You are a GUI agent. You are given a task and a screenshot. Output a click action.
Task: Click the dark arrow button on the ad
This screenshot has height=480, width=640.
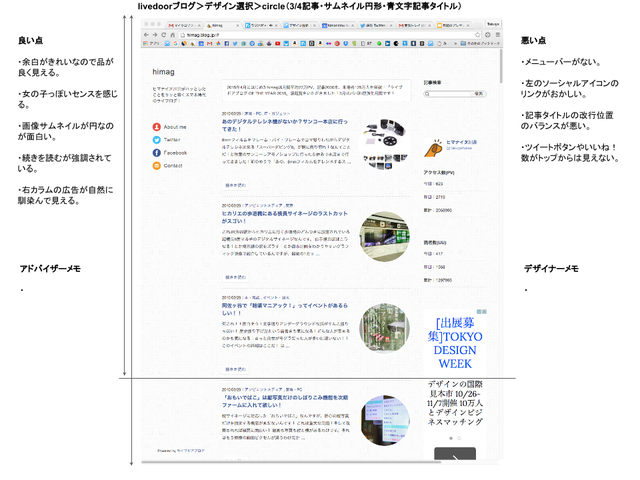455,454
